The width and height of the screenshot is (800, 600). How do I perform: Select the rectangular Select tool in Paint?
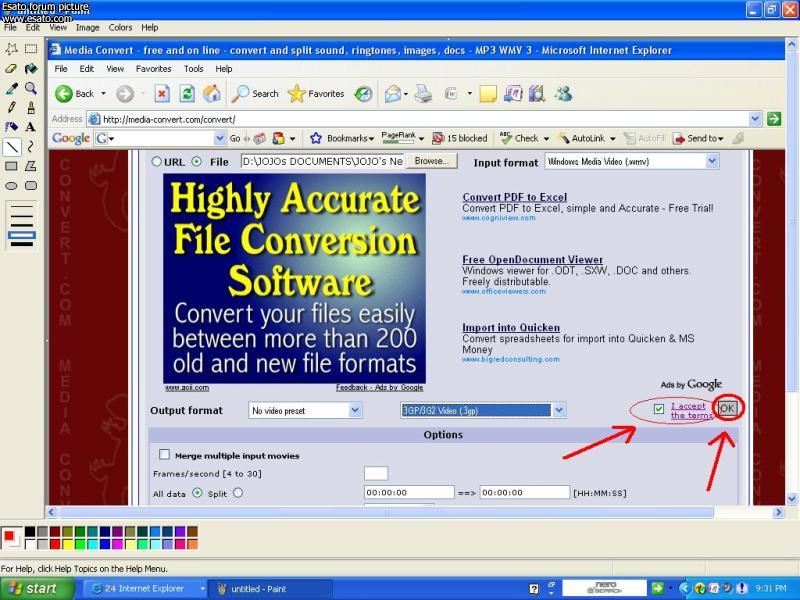[x=31, y=49]
